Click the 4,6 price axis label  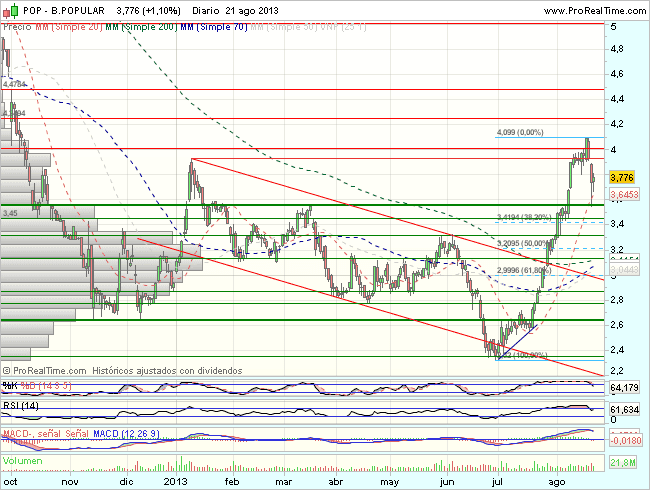tap(617, 74)
